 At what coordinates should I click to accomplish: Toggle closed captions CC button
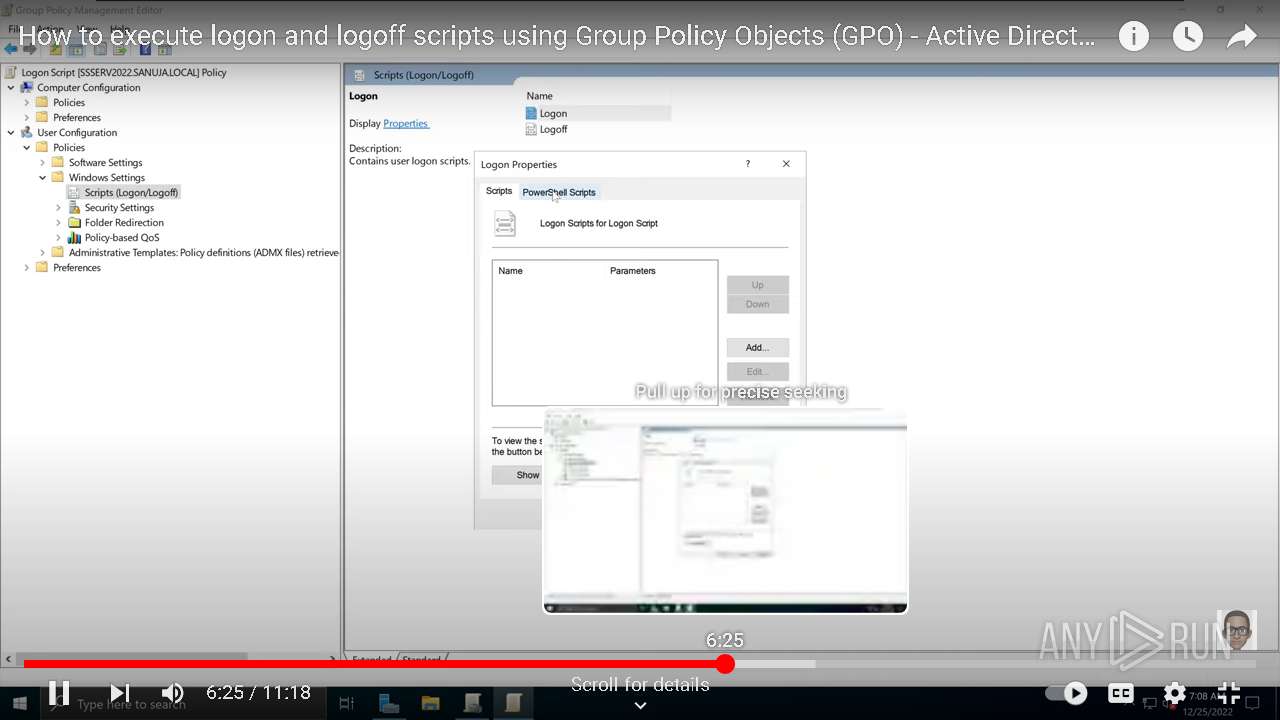(x=1121, y=692)
